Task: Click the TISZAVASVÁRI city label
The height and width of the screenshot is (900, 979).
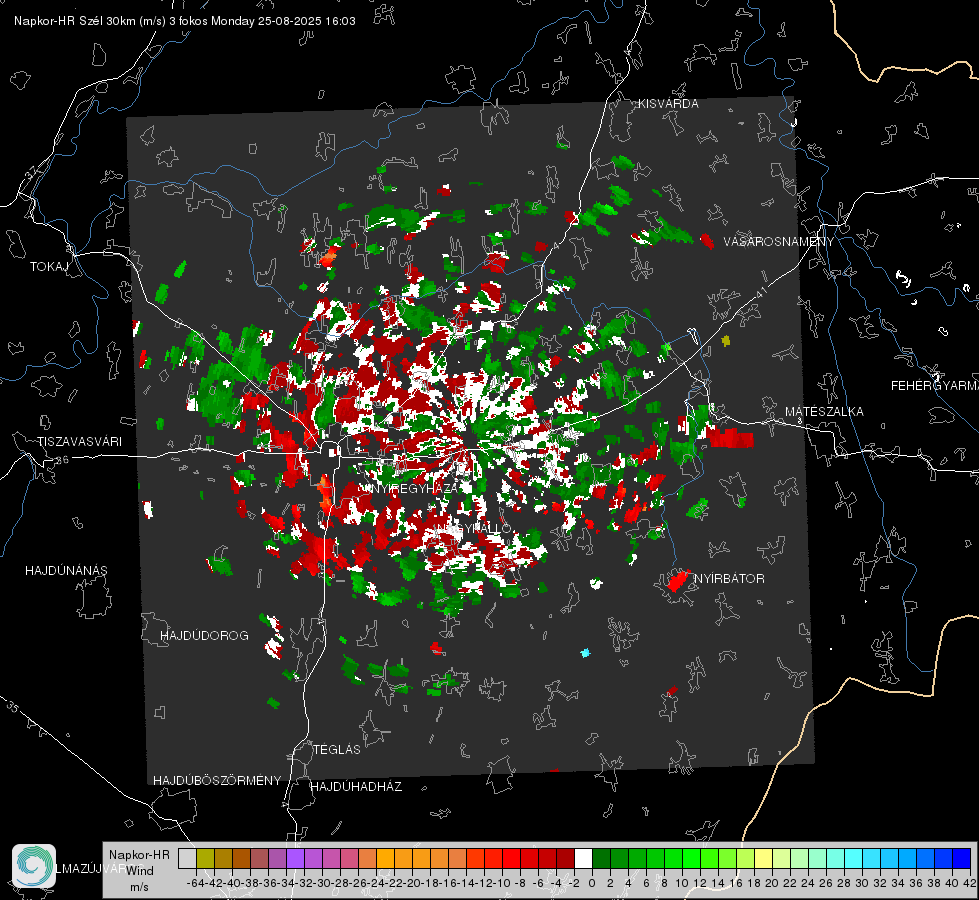Action: pyautogui.click(x=79, y=442)
